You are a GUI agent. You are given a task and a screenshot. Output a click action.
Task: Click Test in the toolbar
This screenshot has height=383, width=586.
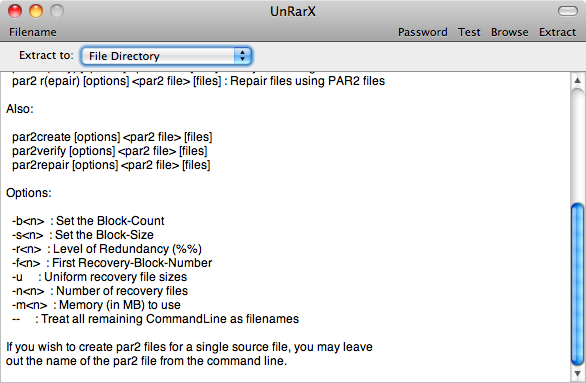pos(469,32)
